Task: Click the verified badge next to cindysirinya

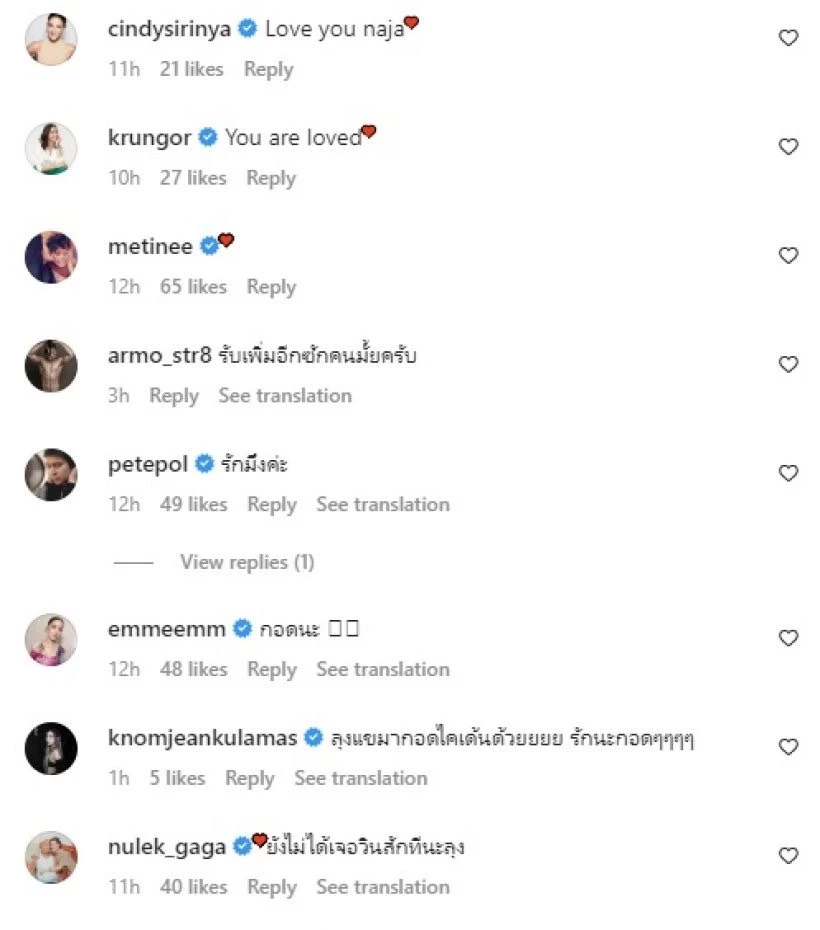Action: (x=246, y=29)
